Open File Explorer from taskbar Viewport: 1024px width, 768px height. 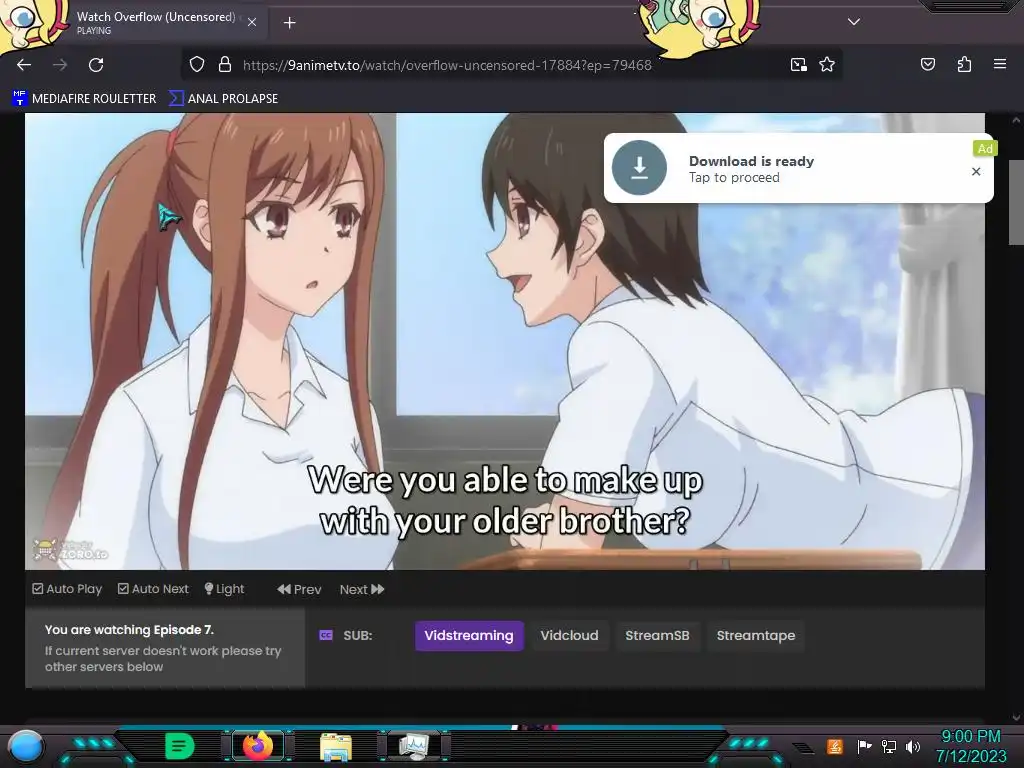click(x=336, y=746)
